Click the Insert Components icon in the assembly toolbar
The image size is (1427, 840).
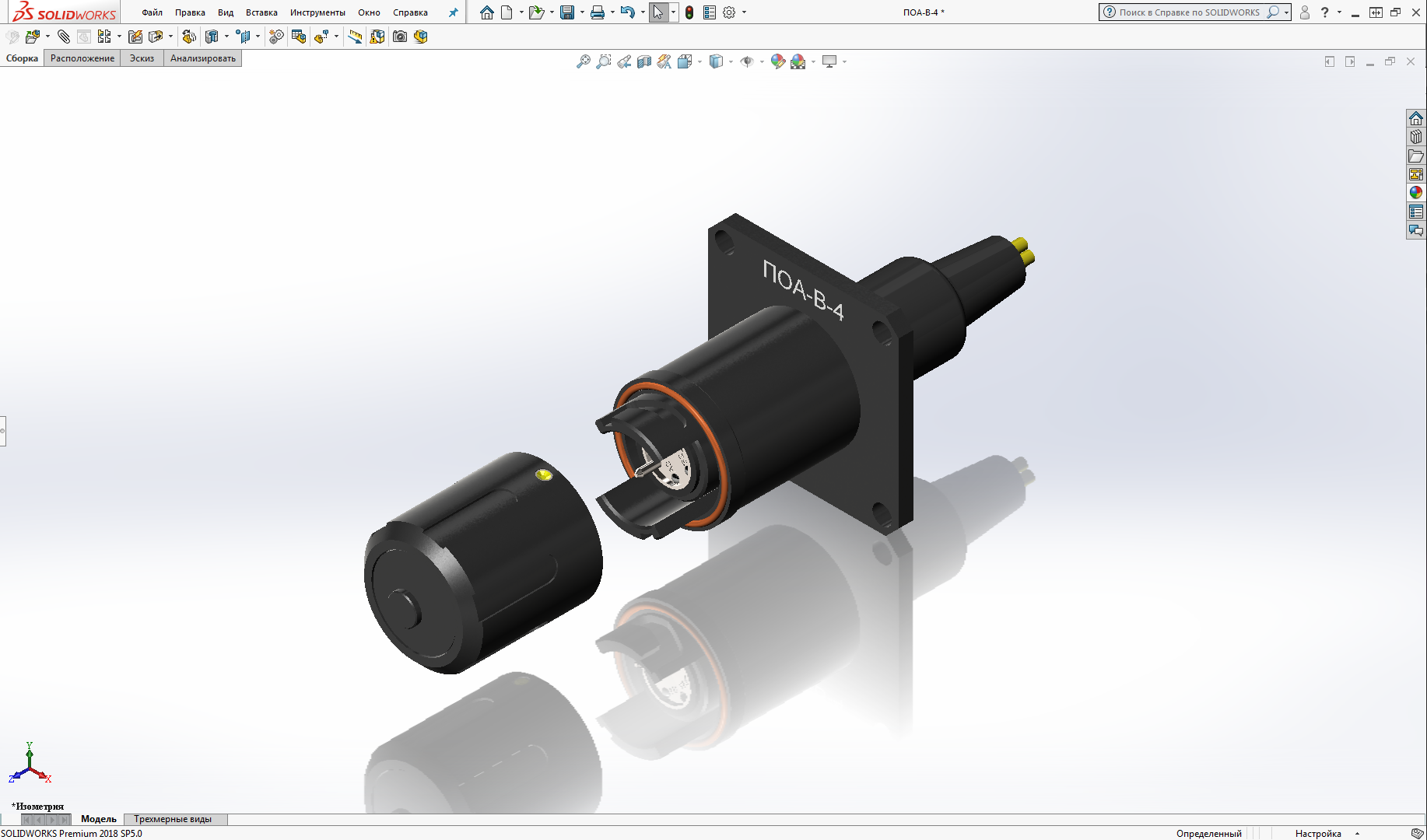click(33, 37)
